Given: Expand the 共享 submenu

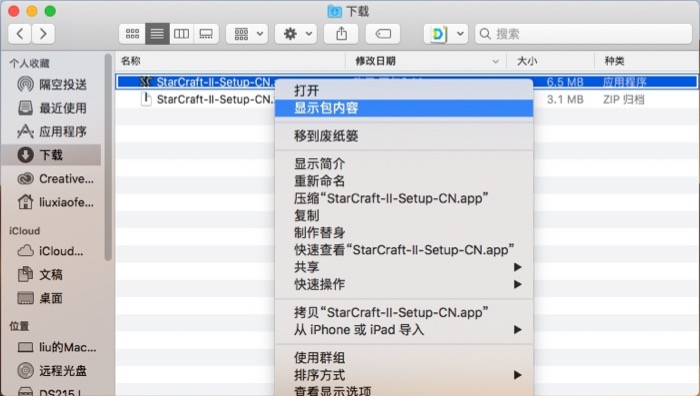Looking at the screenshot, I should click(x=404, y=267).
